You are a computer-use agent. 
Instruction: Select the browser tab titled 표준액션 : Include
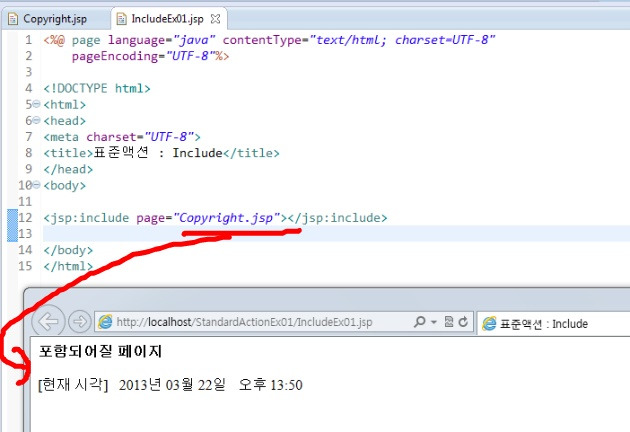point(554,323)
